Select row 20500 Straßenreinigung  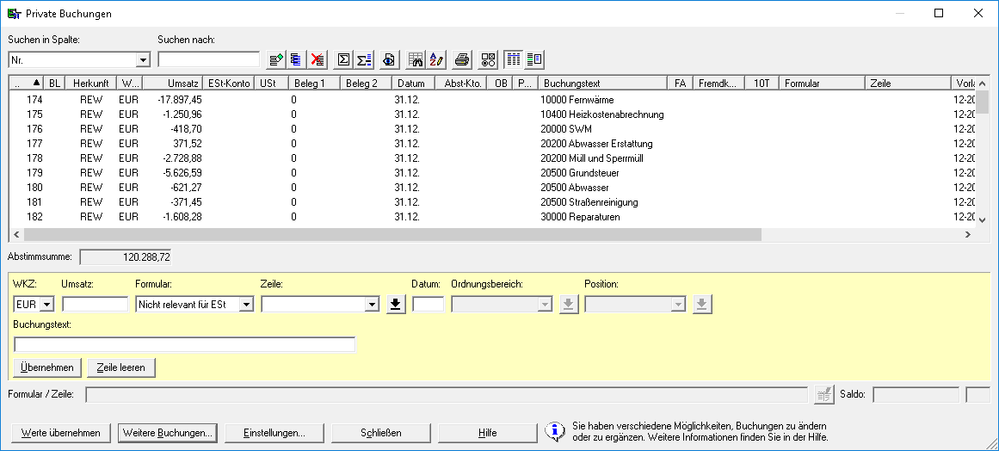(492, 202)
